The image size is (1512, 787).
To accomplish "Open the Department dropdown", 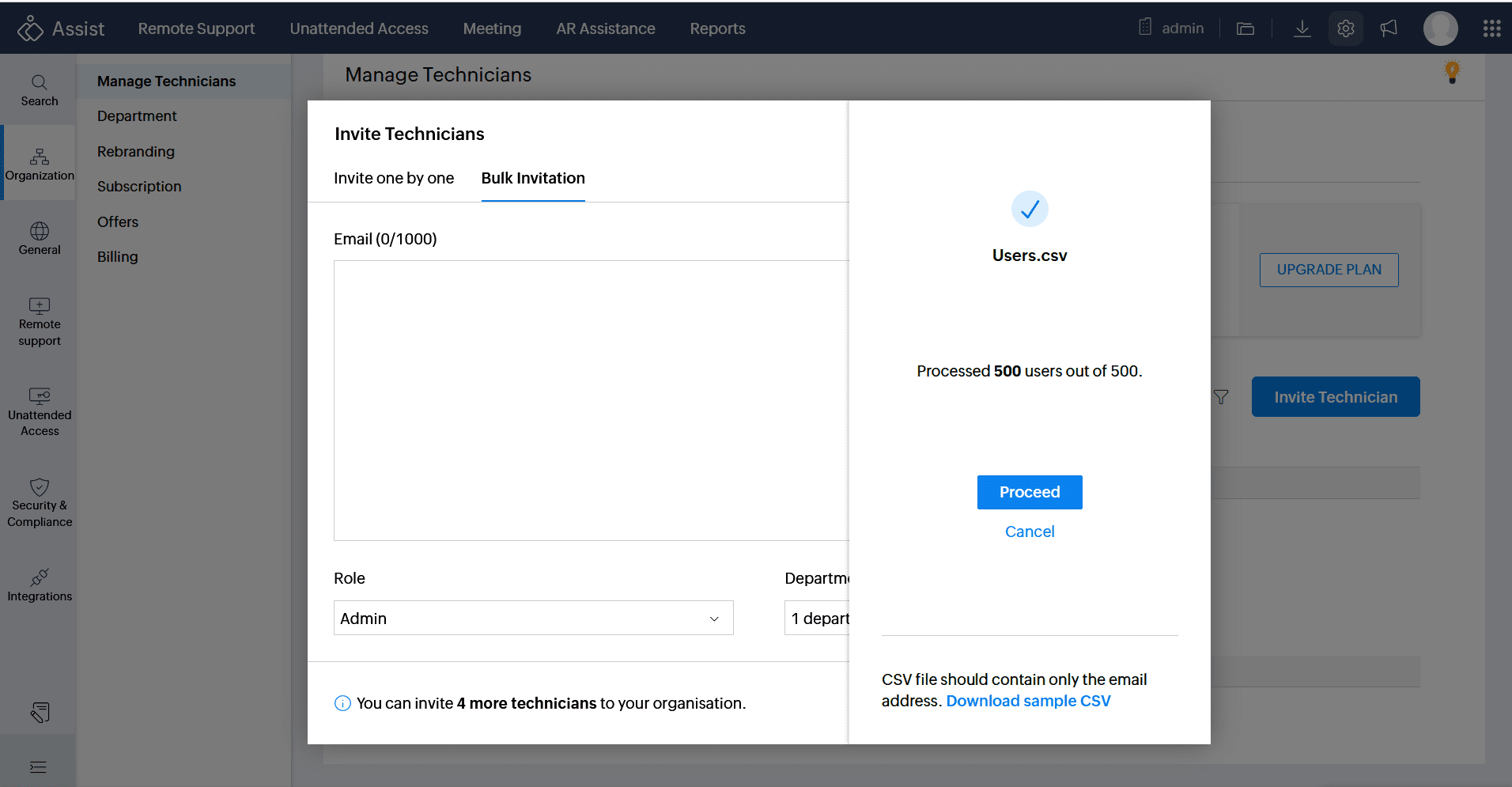I will (x=818, y=618).
